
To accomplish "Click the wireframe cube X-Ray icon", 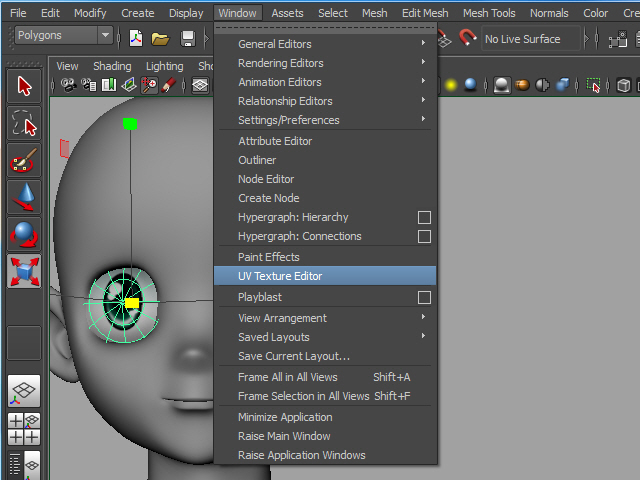I will (x=623, y=85).
